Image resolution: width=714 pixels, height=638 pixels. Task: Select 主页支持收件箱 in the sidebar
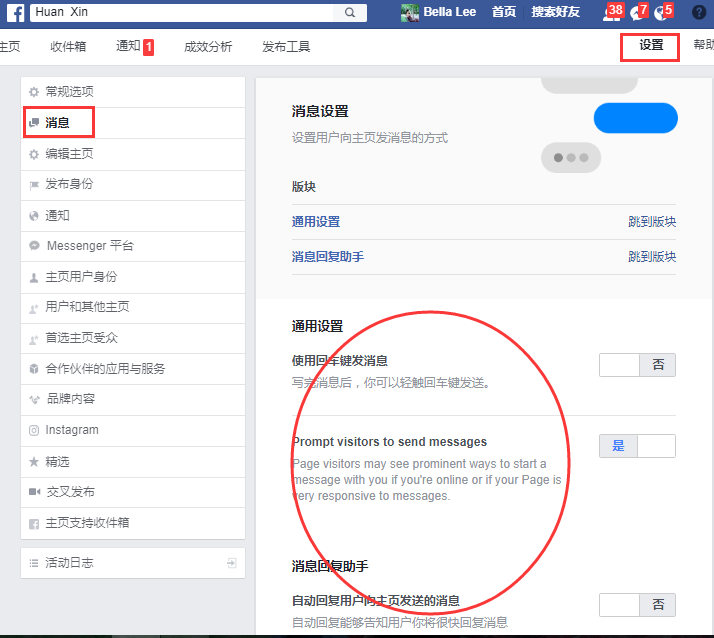pos(133,523)
